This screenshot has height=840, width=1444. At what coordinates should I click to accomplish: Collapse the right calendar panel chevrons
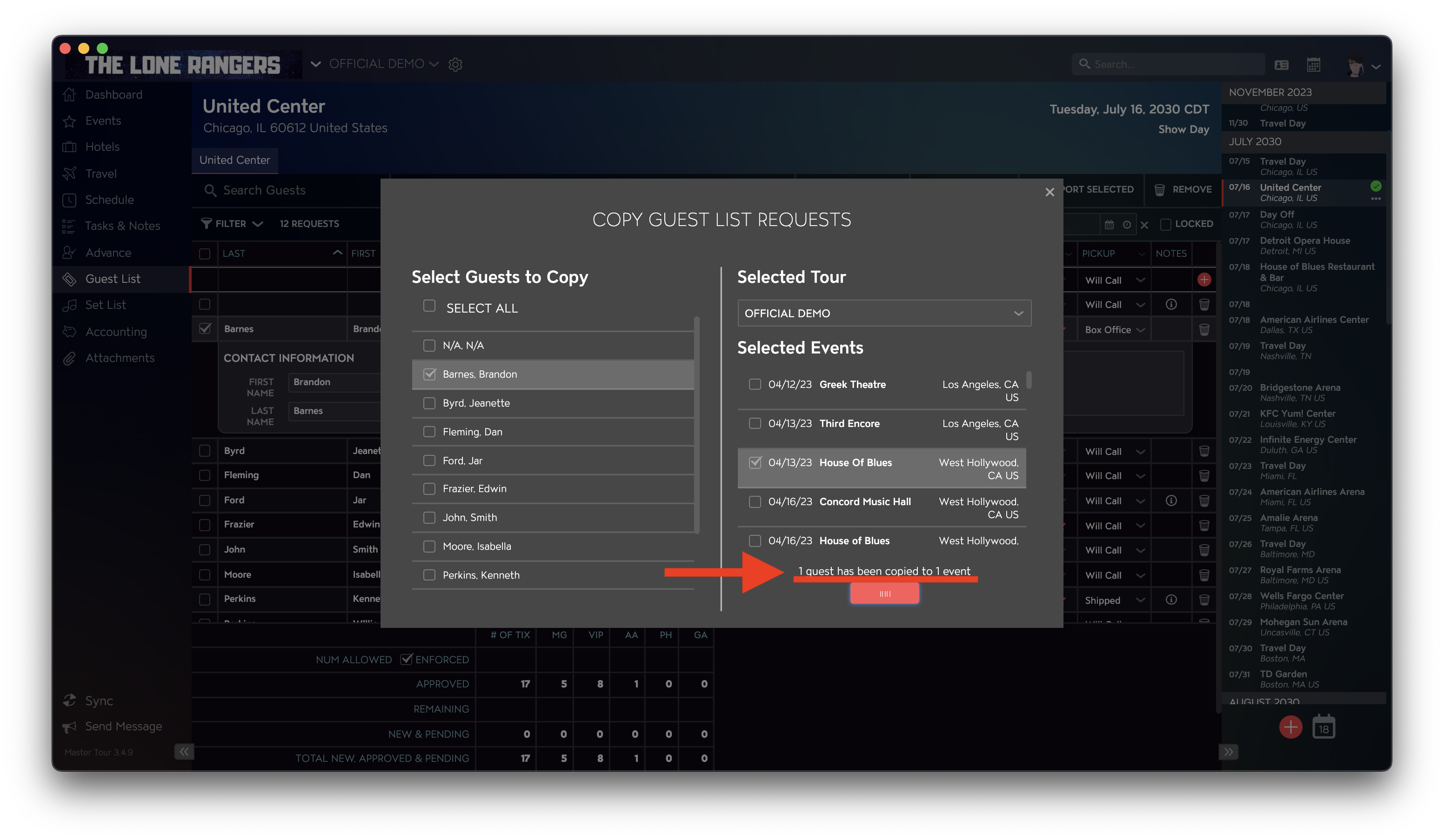[1229, 752]
